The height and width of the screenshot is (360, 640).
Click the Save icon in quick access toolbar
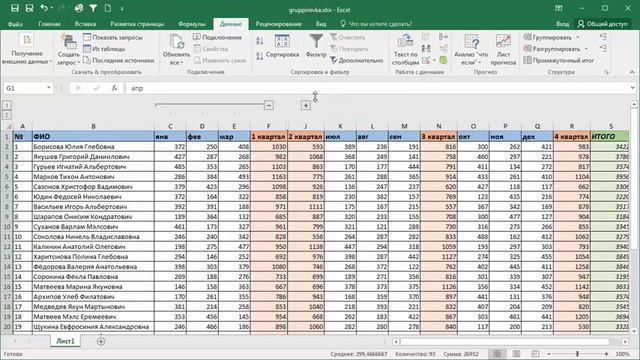pyautogui.click(x=15, y=8)
